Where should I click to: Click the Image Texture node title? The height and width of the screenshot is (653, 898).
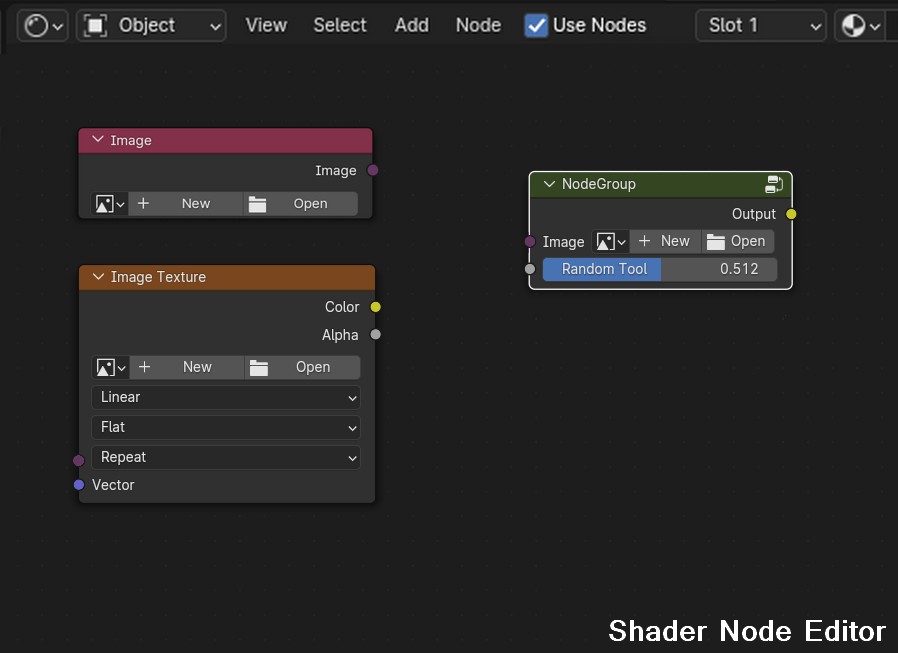[158, 277]
